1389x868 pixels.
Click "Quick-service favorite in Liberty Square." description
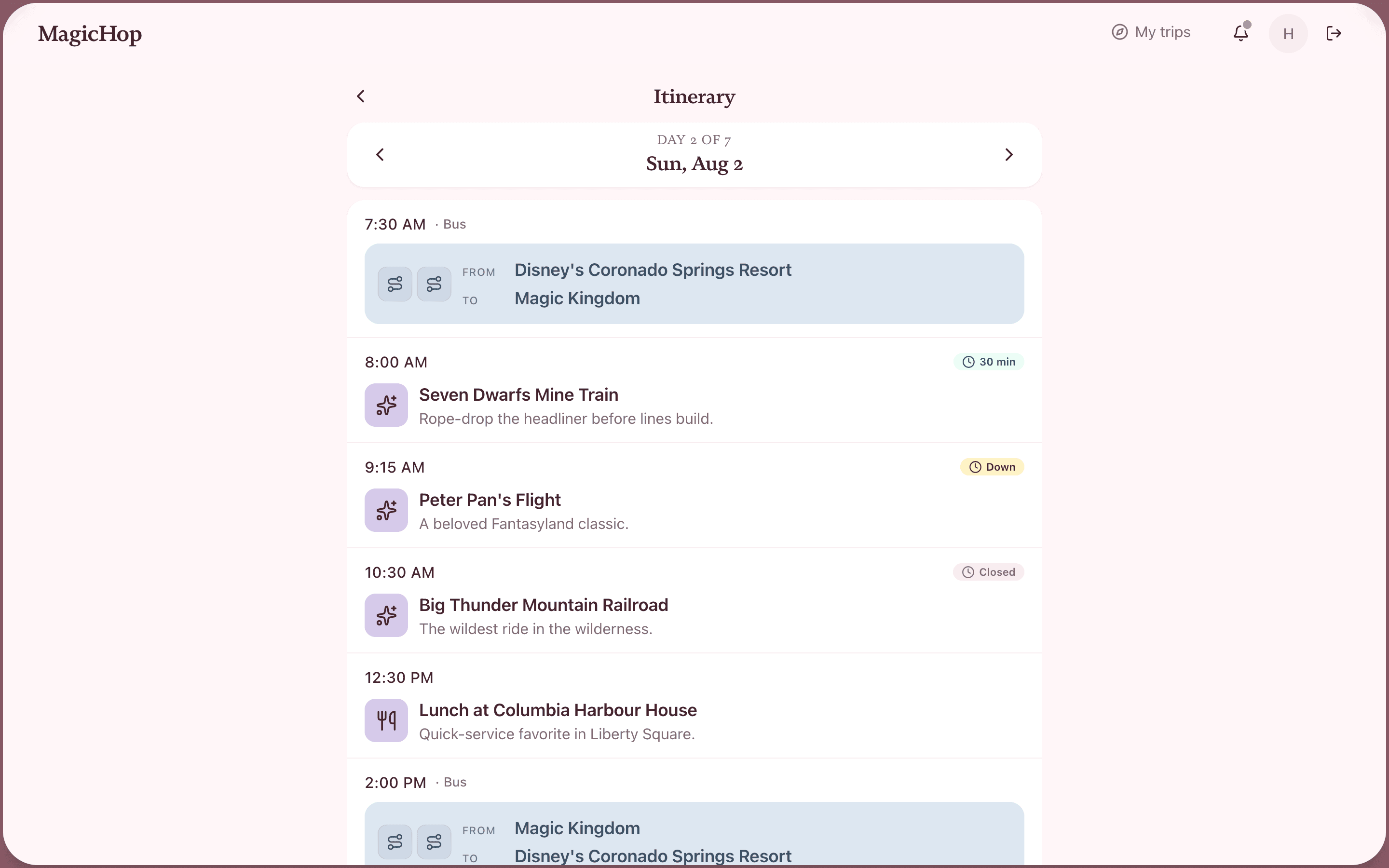coord(557,734)
